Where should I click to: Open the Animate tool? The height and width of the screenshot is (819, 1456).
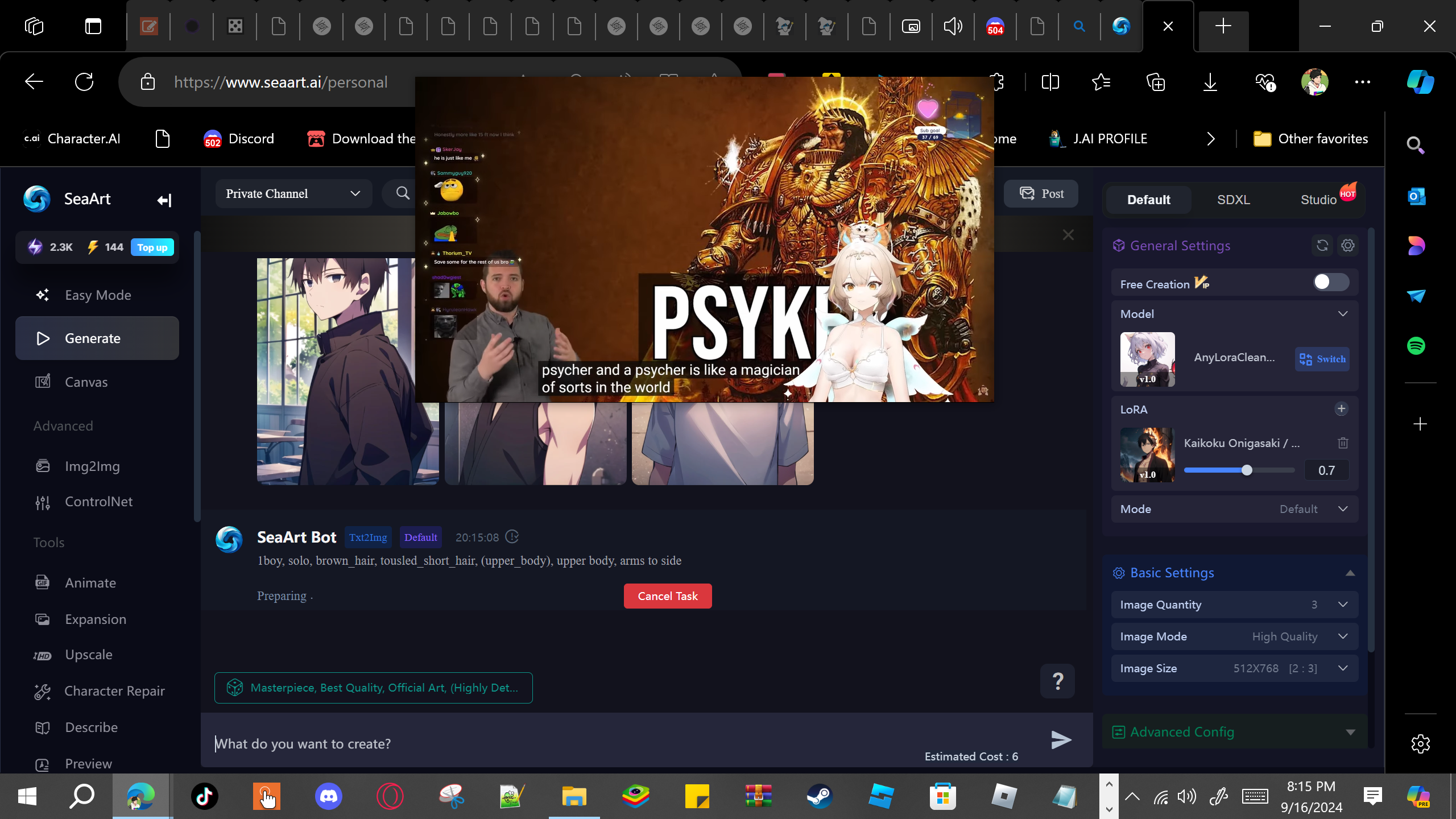click(97, 583)
